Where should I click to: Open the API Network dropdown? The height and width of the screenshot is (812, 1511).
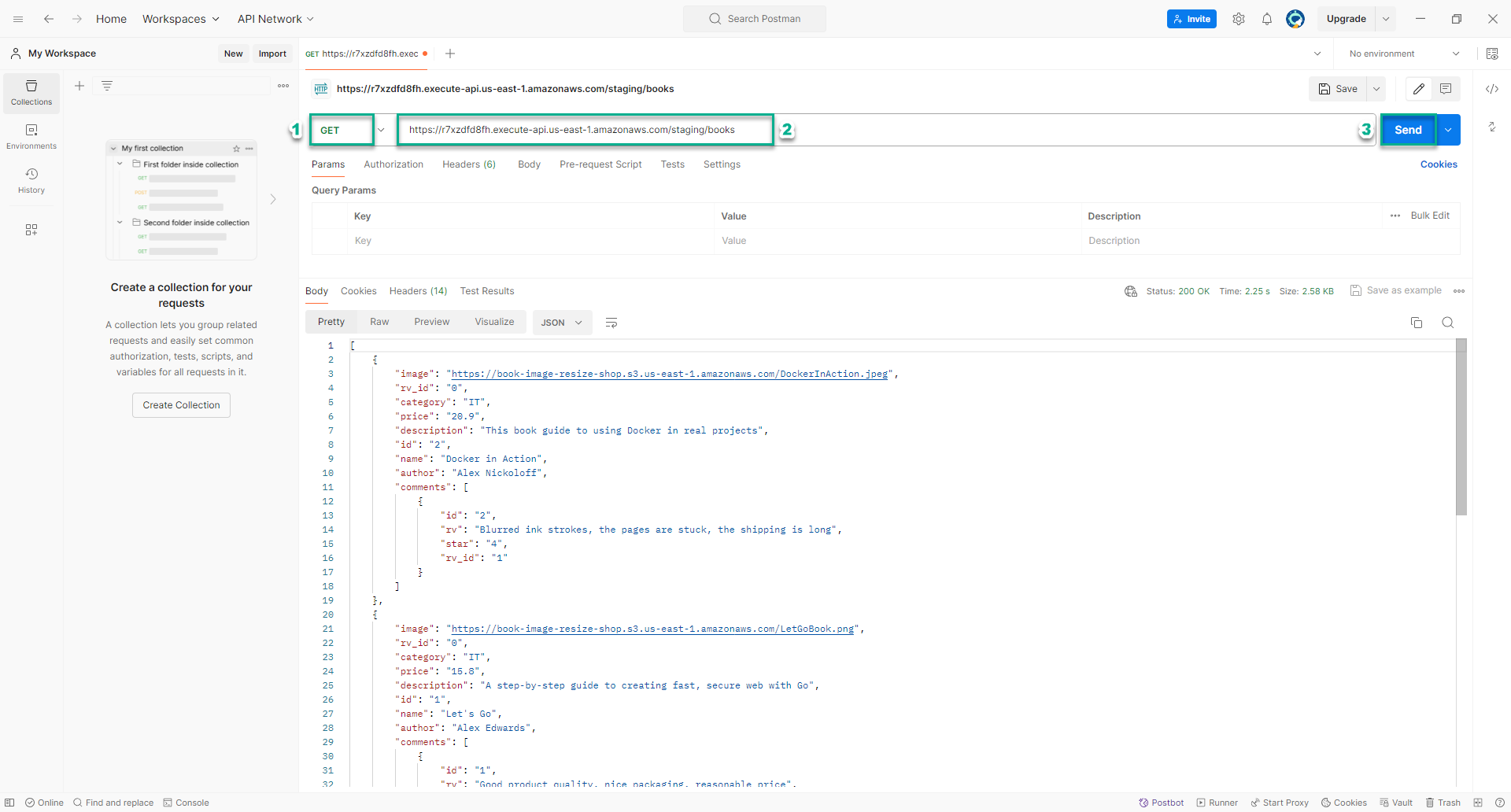coord(275,19)
